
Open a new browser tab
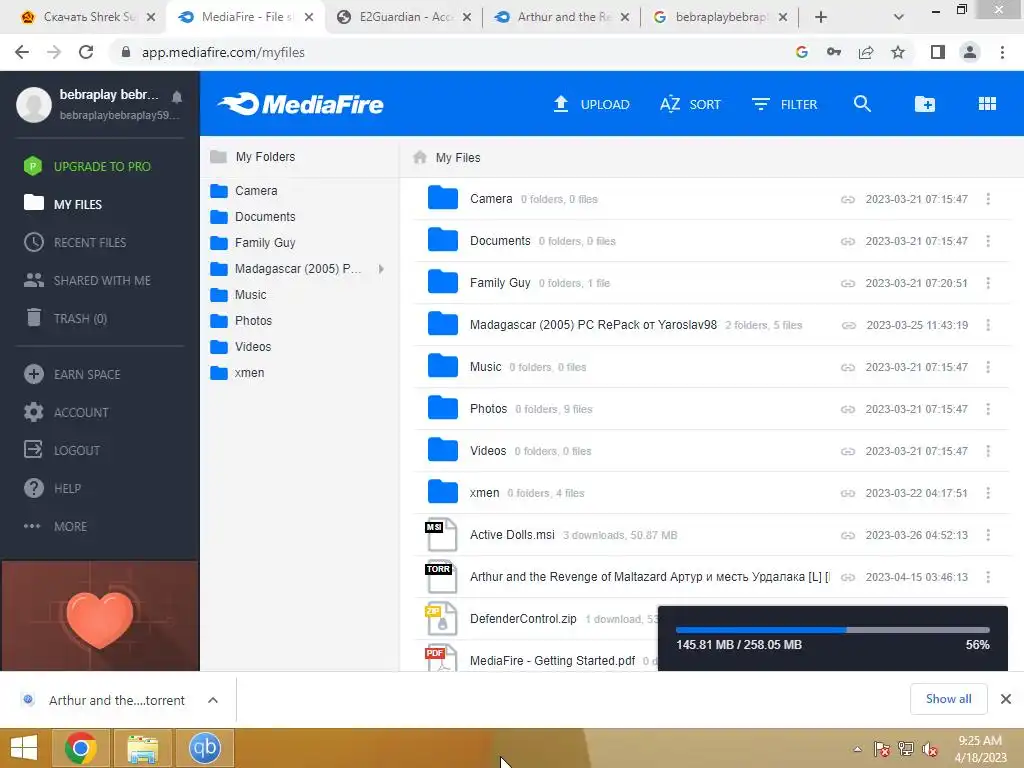pyautogui.click(x=821, y=17)
